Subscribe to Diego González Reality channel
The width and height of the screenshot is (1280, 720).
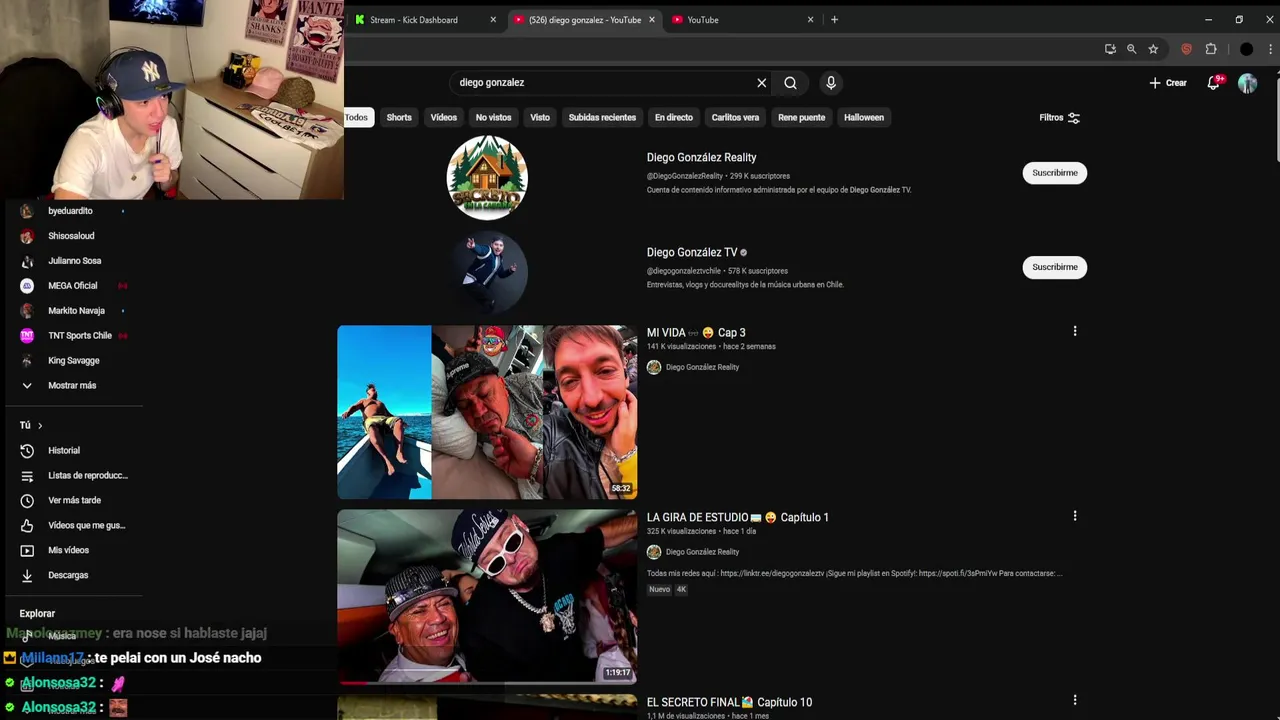tap(1054, 173)
